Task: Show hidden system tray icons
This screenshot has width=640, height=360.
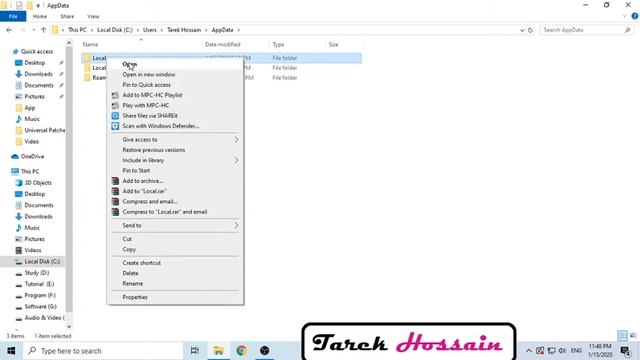Action: [x=529, y=351]
